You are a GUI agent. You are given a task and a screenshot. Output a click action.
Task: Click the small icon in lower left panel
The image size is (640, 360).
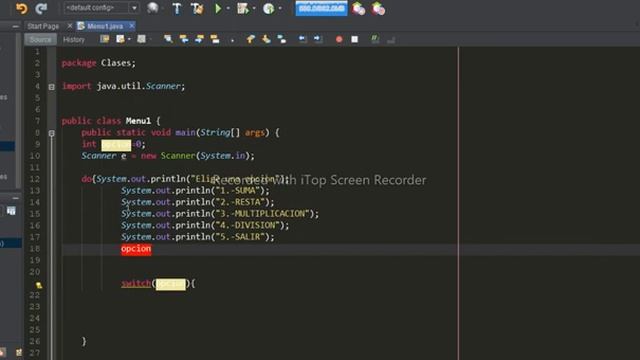tap(11, 211)
